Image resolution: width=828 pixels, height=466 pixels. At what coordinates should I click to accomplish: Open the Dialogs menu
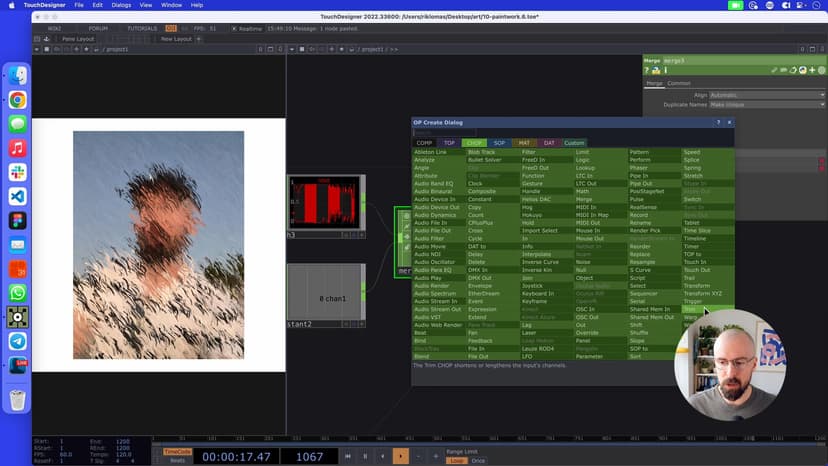pyautogui.click(x=122, y=5)
